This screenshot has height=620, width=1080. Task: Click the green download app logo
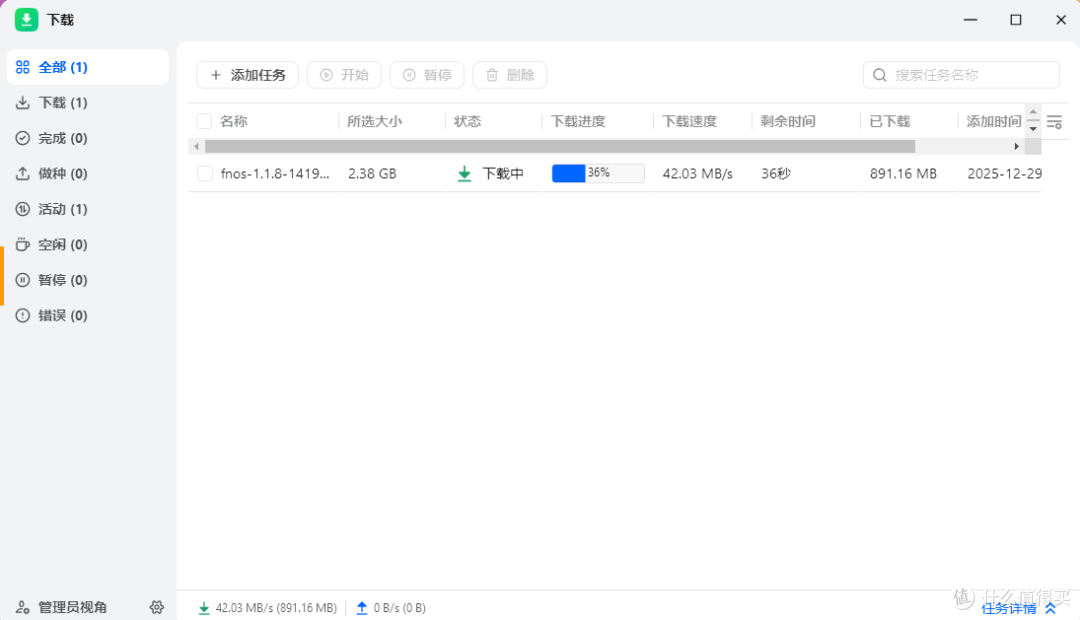(x=26, y=19)
